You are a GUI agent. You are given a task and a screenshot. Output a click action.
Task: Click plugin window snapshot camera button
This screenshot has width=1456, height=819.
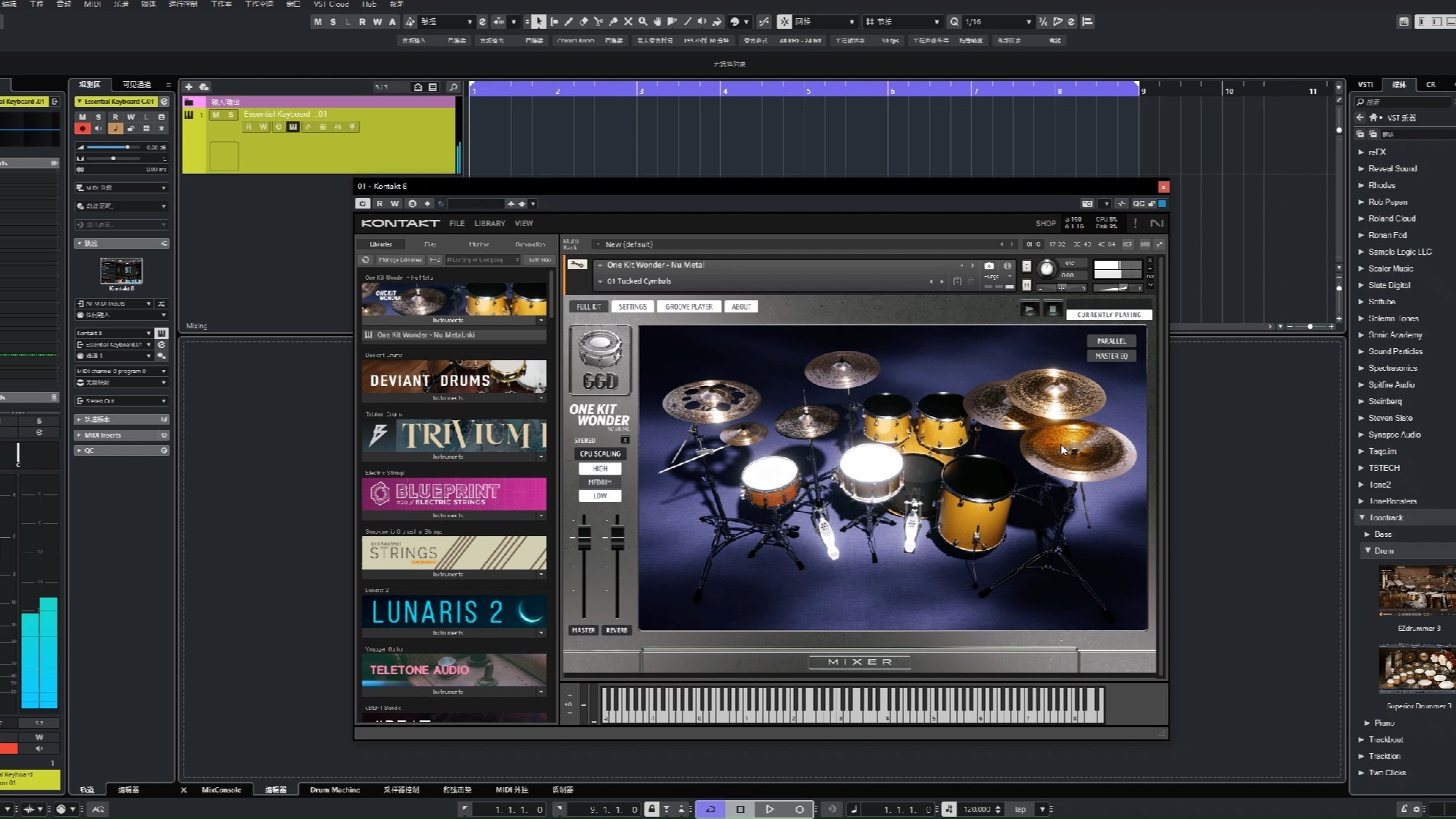click(1087, 203)
